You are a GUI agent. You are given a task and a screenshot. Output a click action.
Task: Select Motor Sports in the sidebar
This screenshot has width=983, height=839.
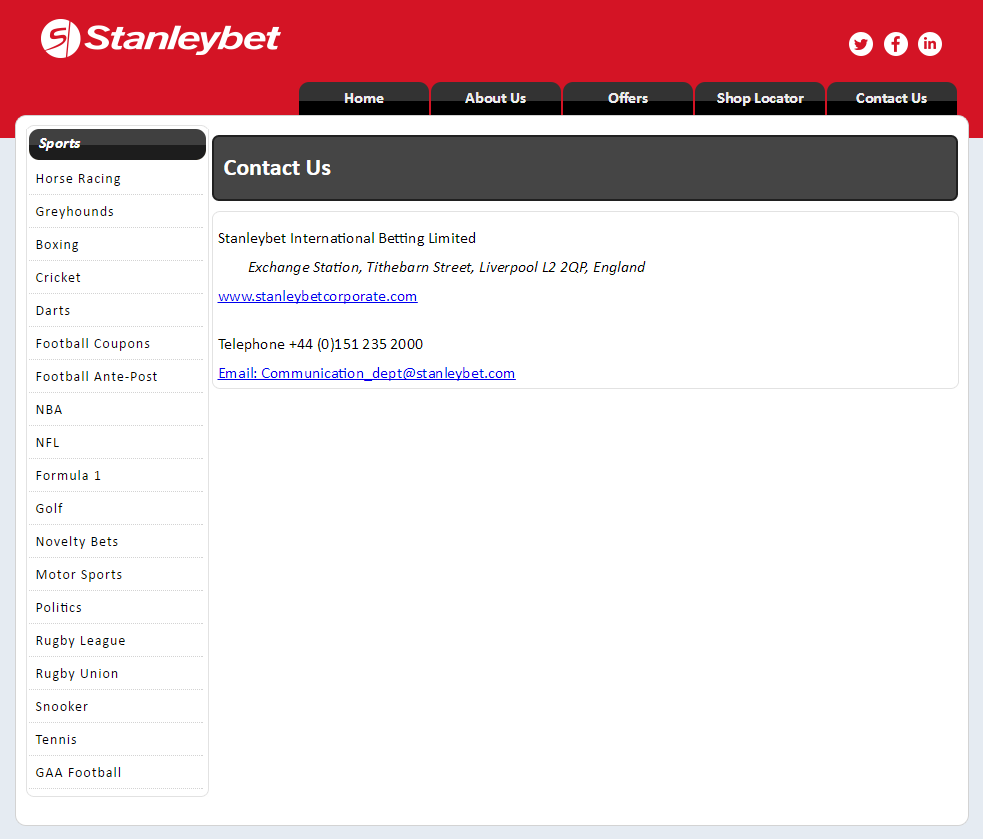click(116, 575)
